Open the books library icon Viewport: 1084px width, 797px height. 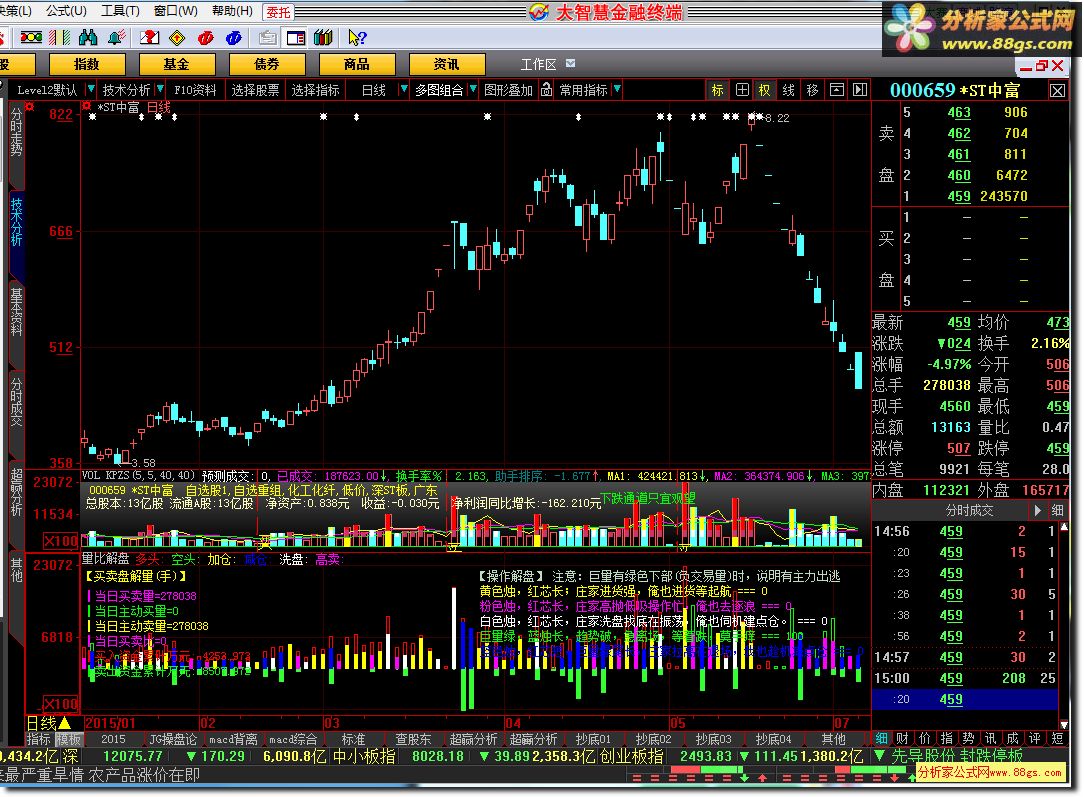tap(323, 37)
